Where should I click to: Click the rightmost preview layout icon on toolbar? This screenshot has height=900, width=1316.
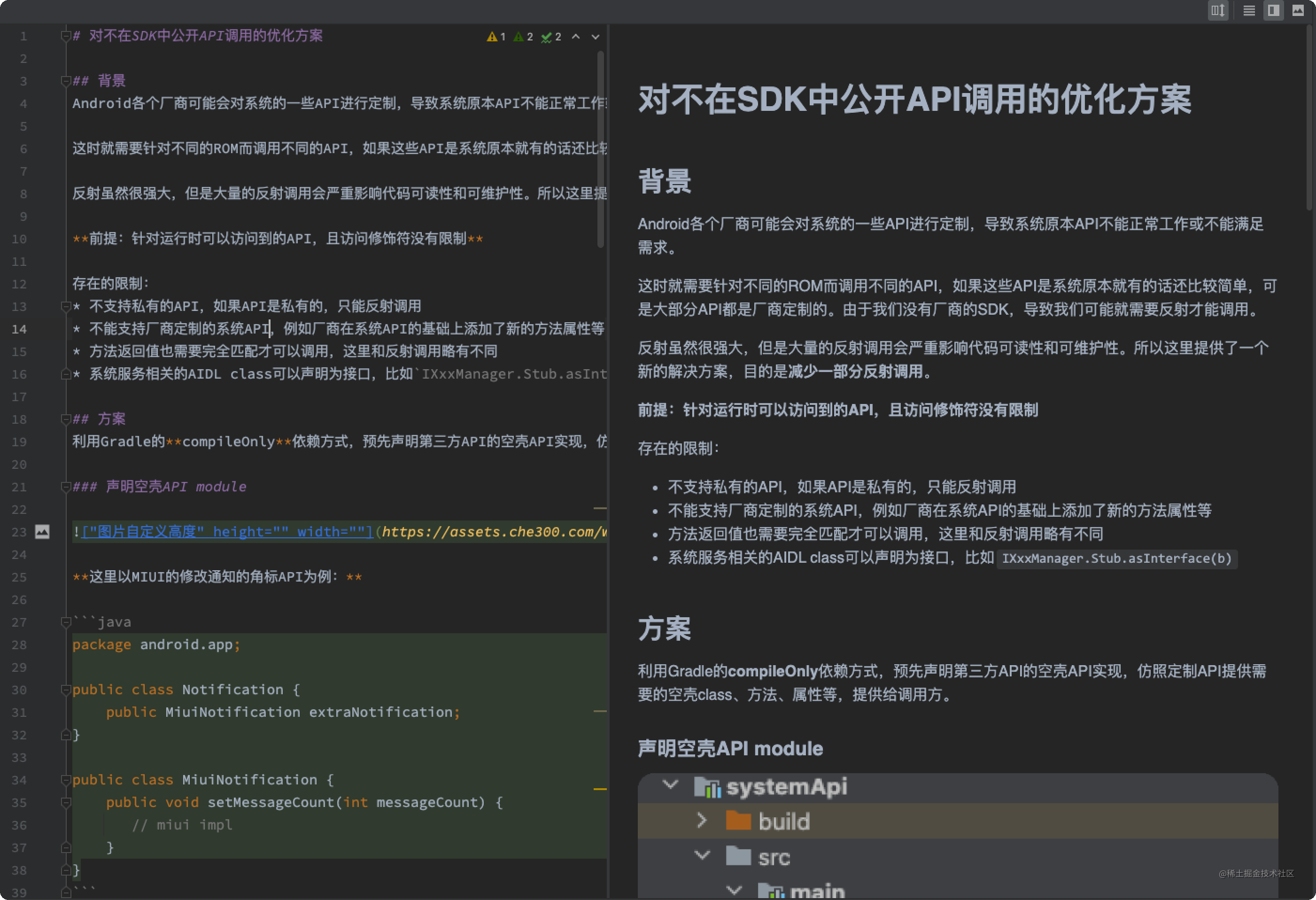[1299, 11]
